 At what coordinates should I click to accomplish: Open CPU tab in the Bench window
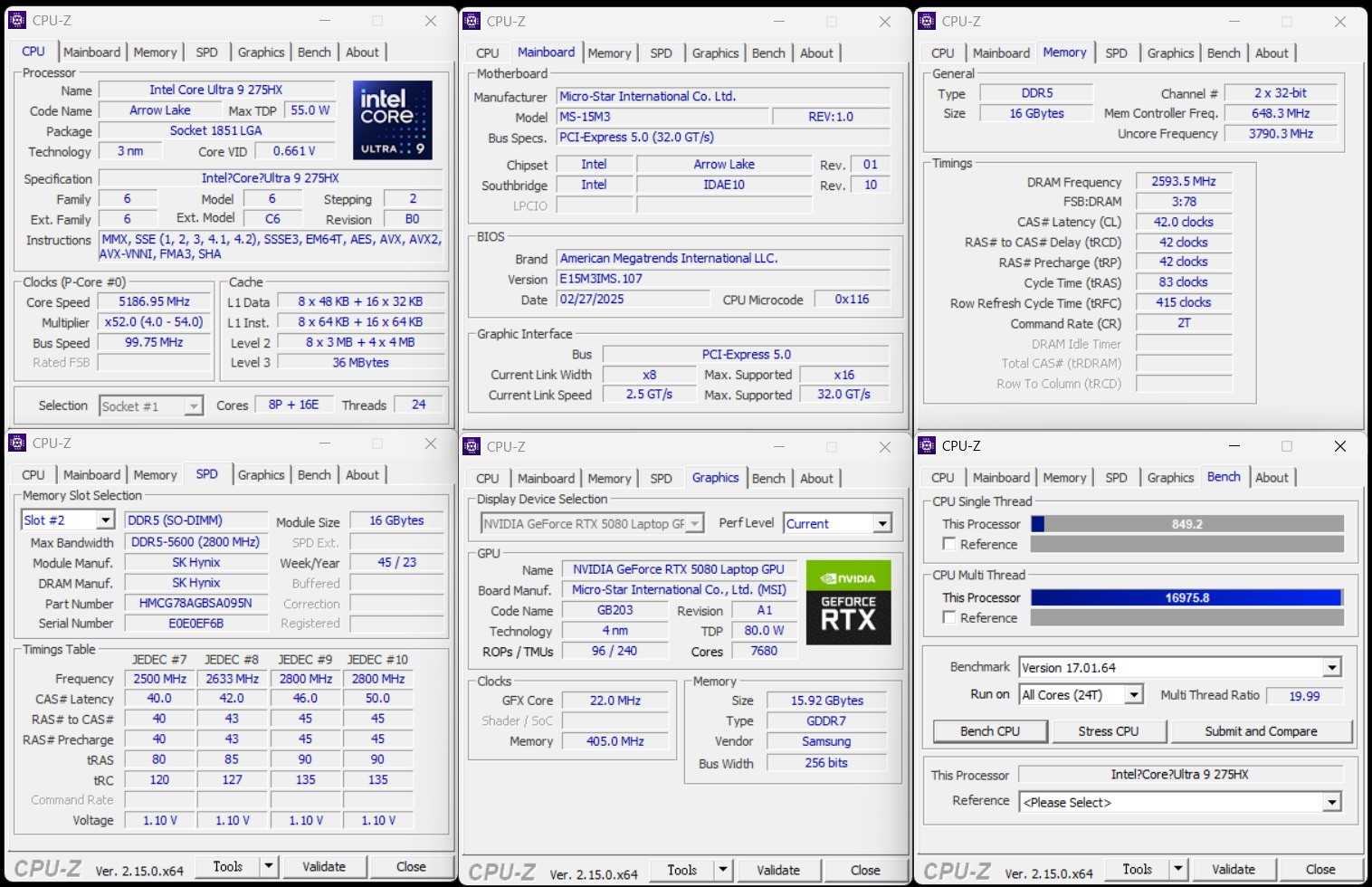942,478
